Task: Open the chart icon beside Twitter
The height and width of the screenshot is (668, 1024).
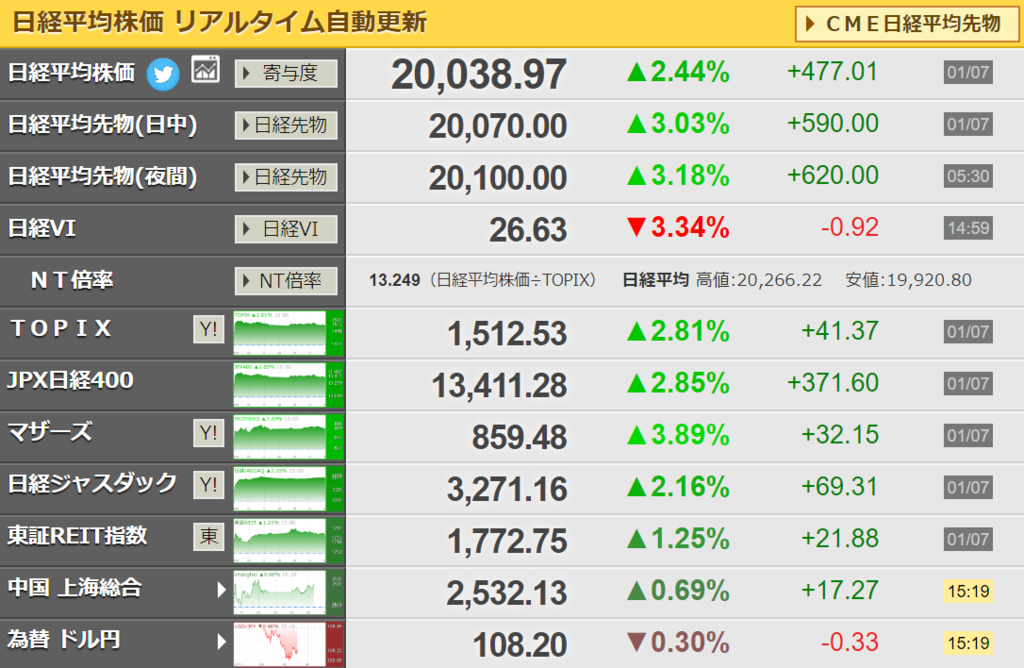Action: pos(205,69)
